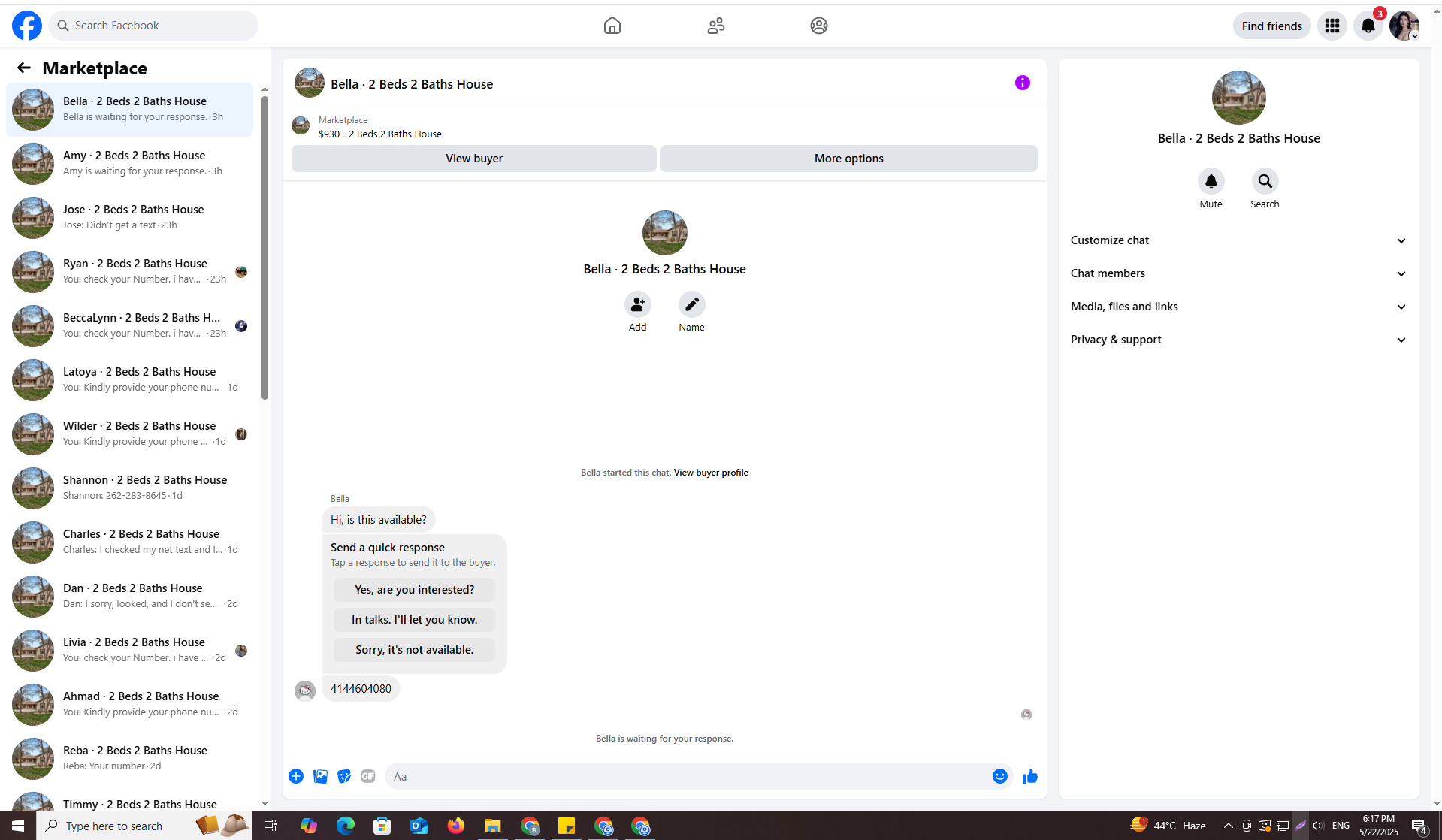Viewport: 1442px width, 840px height.
Task: Attach a photo with image icon
Action: [x=320, y=776]
